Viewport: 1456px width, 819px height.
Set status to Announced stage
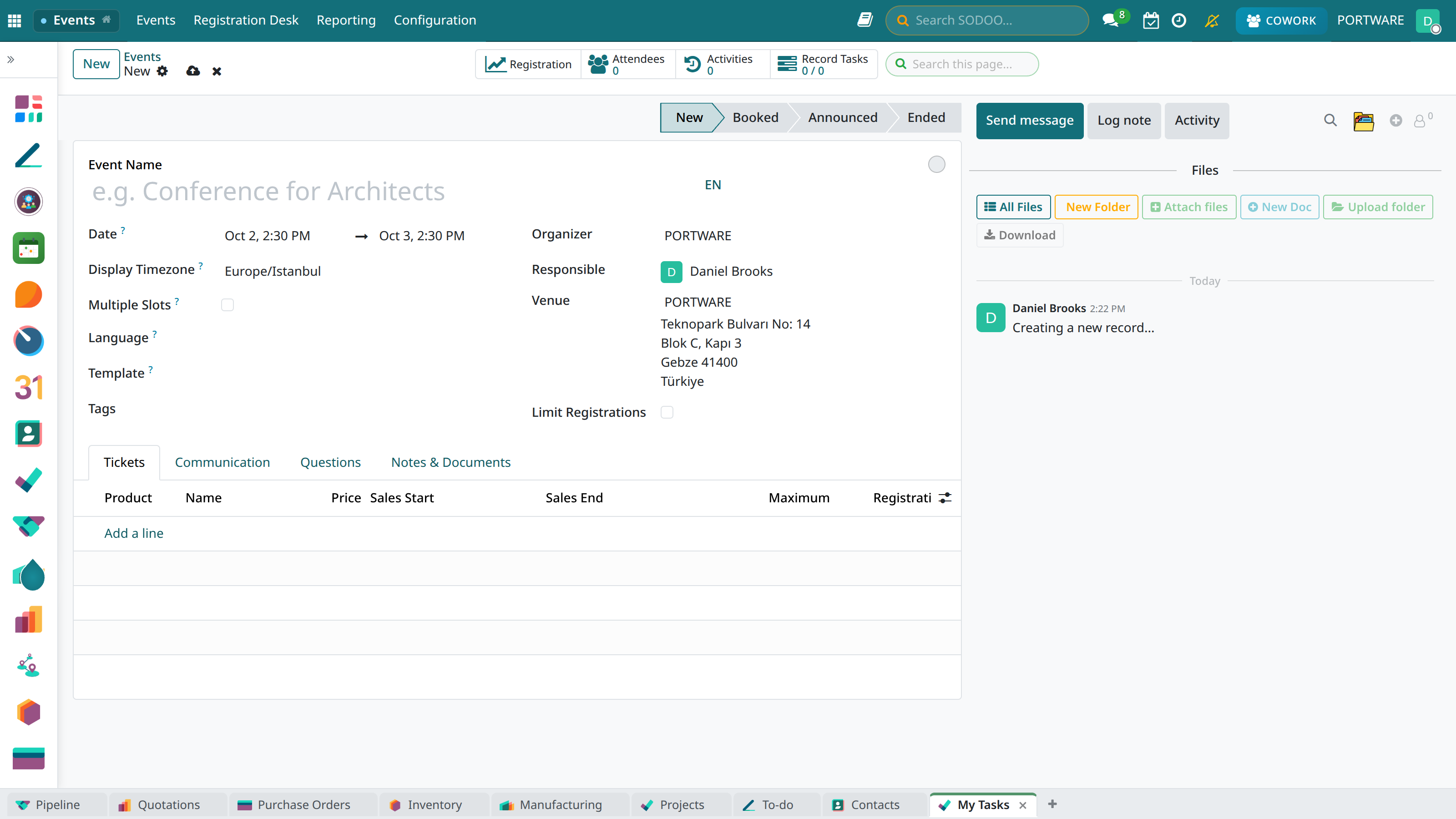pos(842,117)
